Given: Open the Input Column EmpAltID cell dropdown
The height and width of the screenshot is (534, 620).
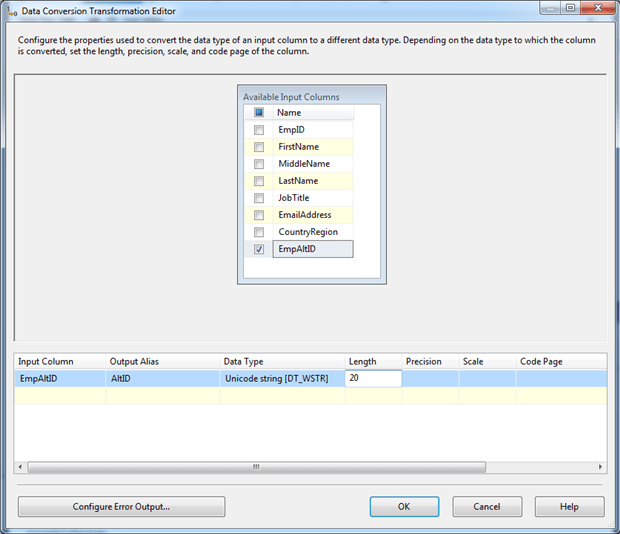Looking at the screenshot, I should click(59, 379).
